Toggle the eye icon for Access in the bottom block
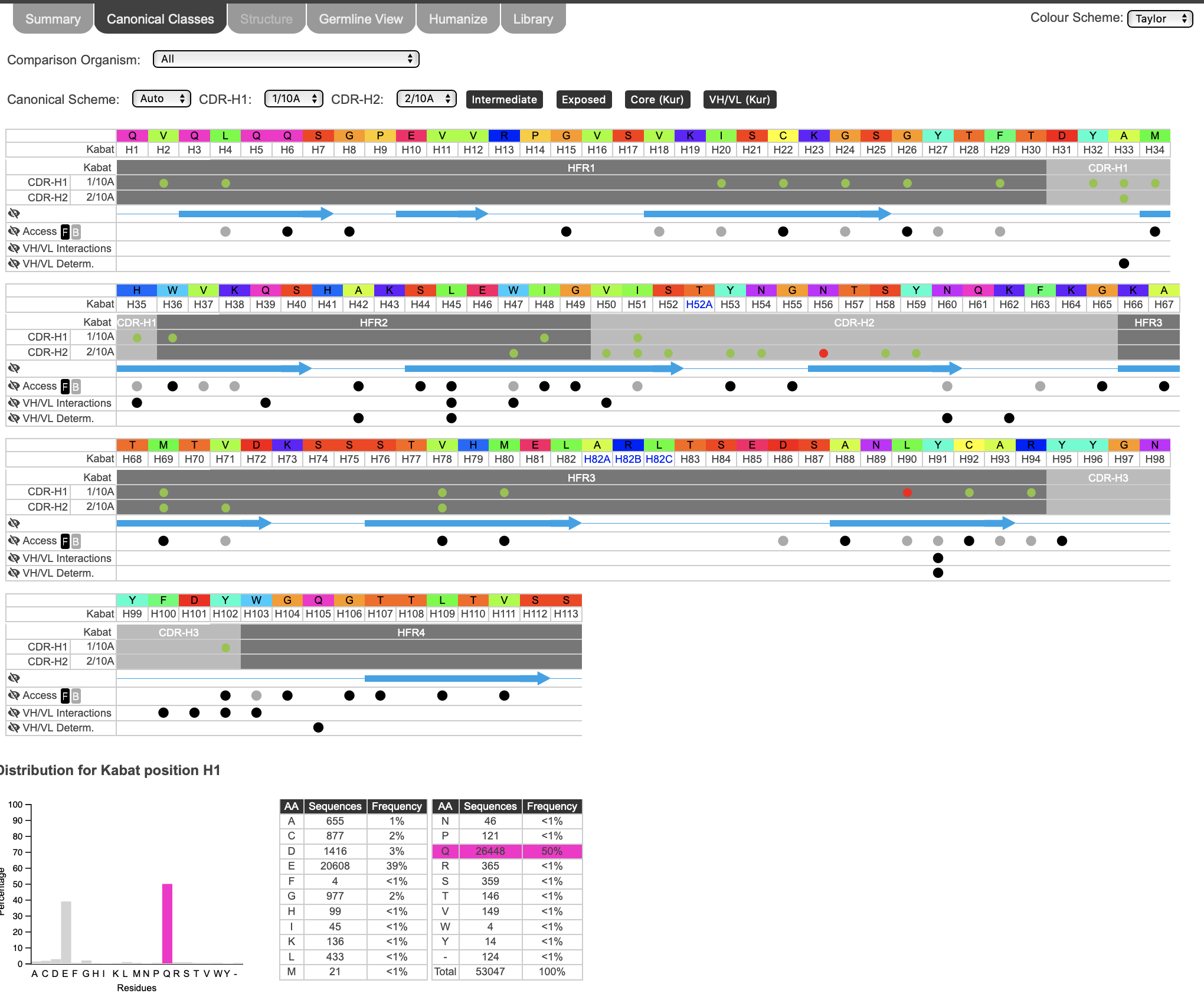 (13, 695)
